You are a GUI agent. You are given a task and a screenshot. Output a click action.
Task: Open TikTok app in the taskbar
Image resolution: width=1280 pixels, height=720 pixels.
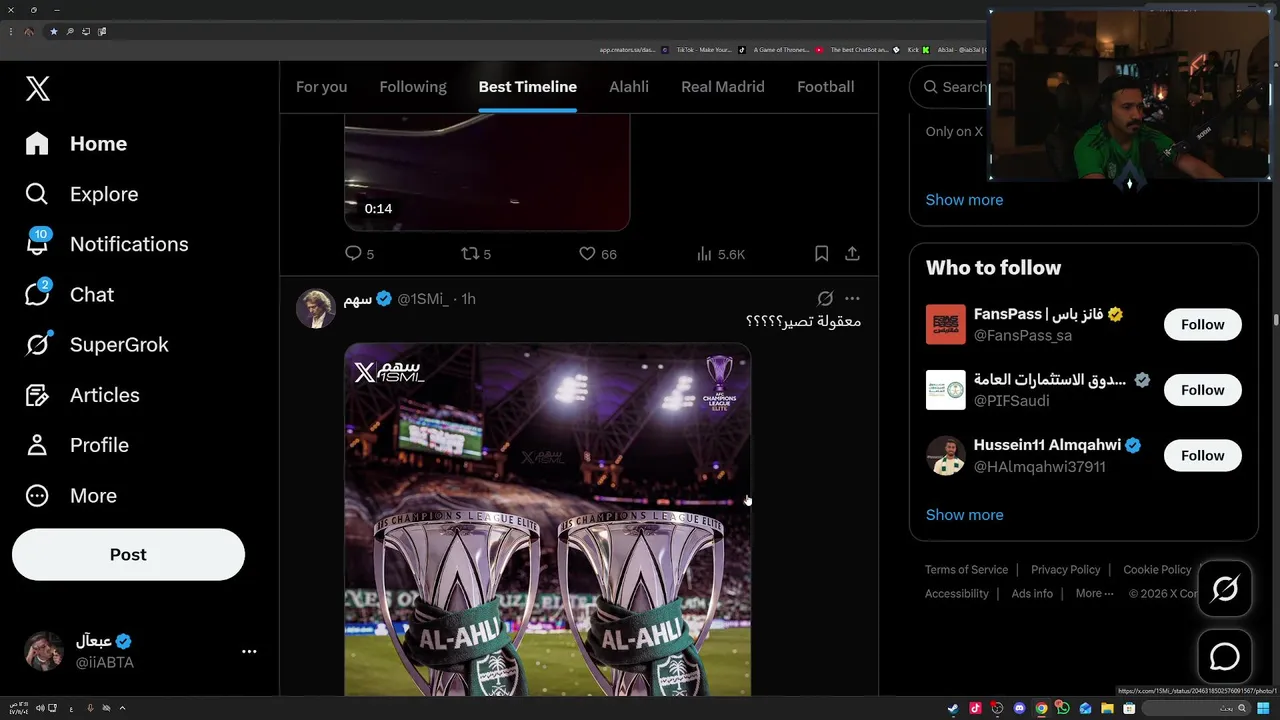(975, 709)
